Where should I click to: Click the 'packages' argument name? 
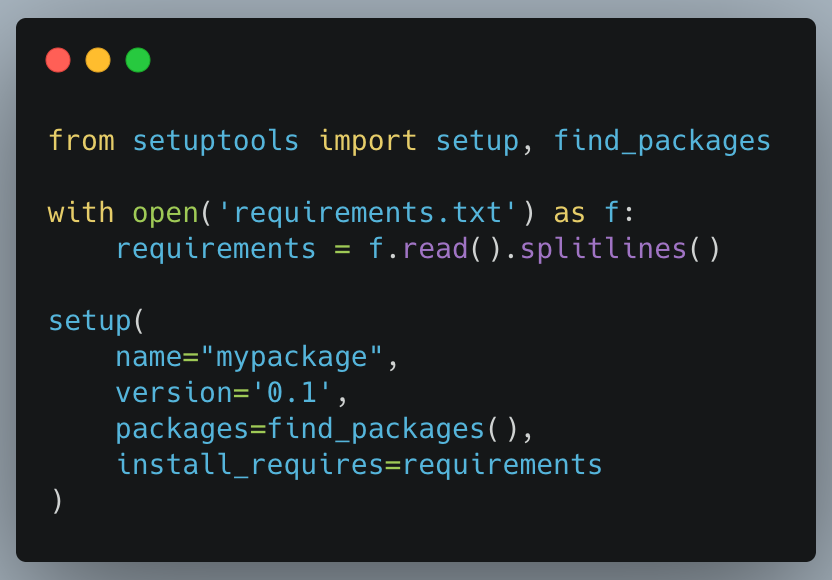182,429
